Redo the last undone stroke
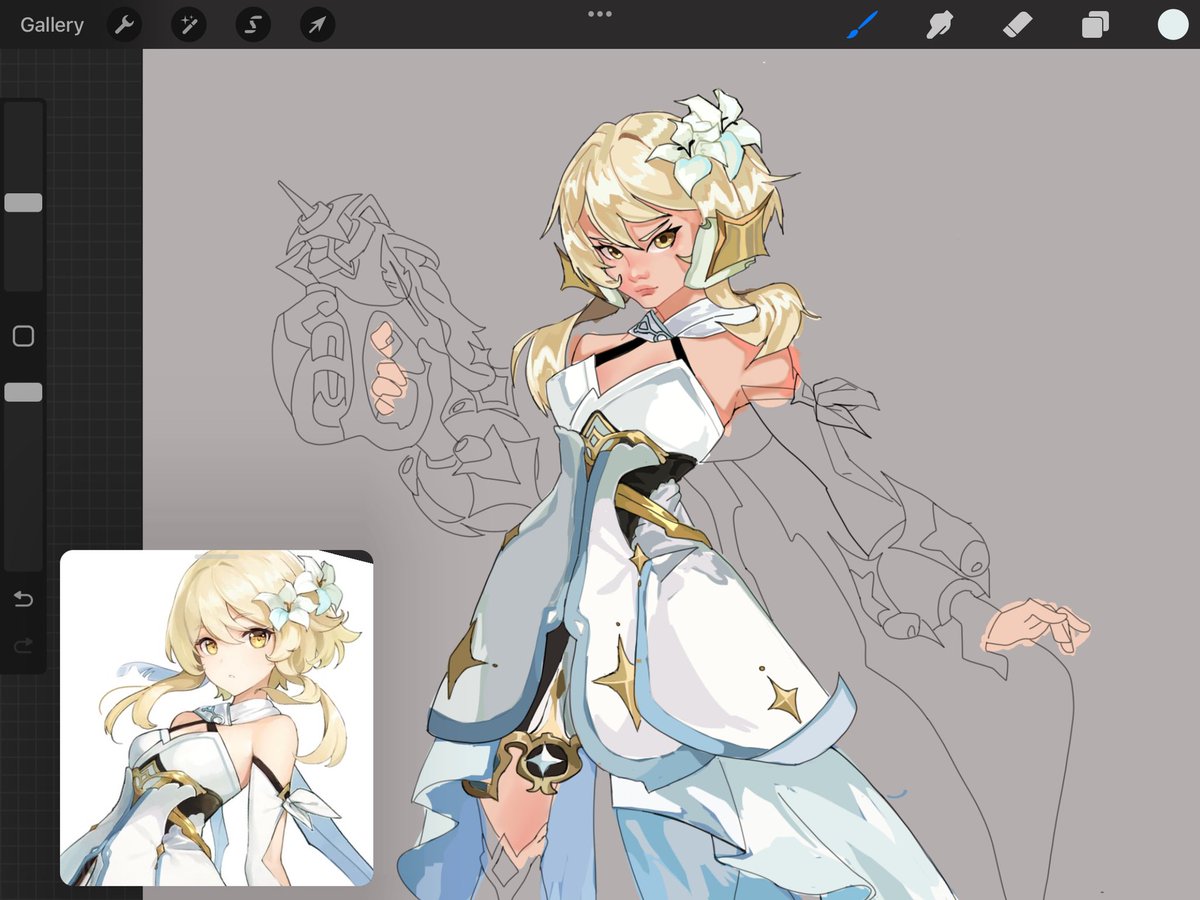 (x=23, y=647)
